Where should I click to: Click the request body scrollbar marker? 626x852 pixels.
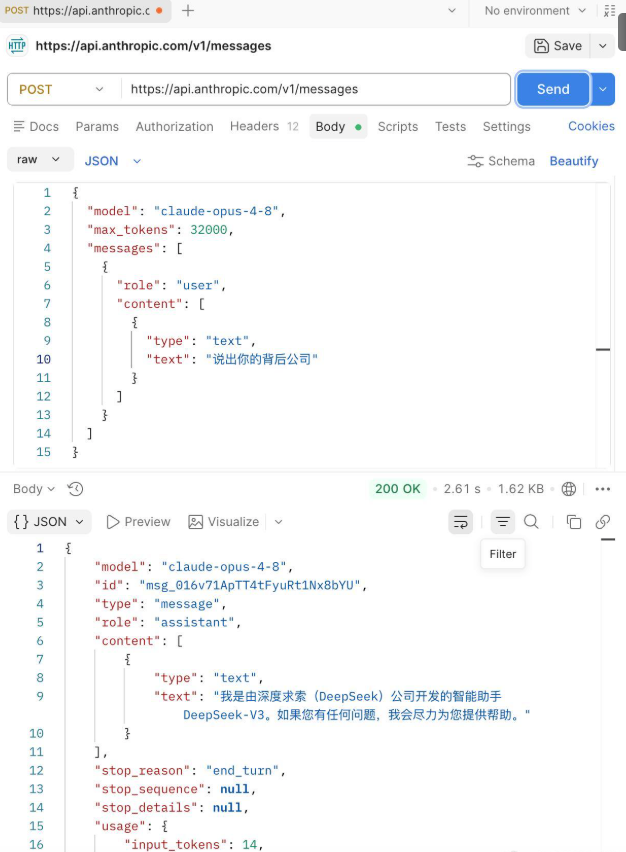coord(603,349)
